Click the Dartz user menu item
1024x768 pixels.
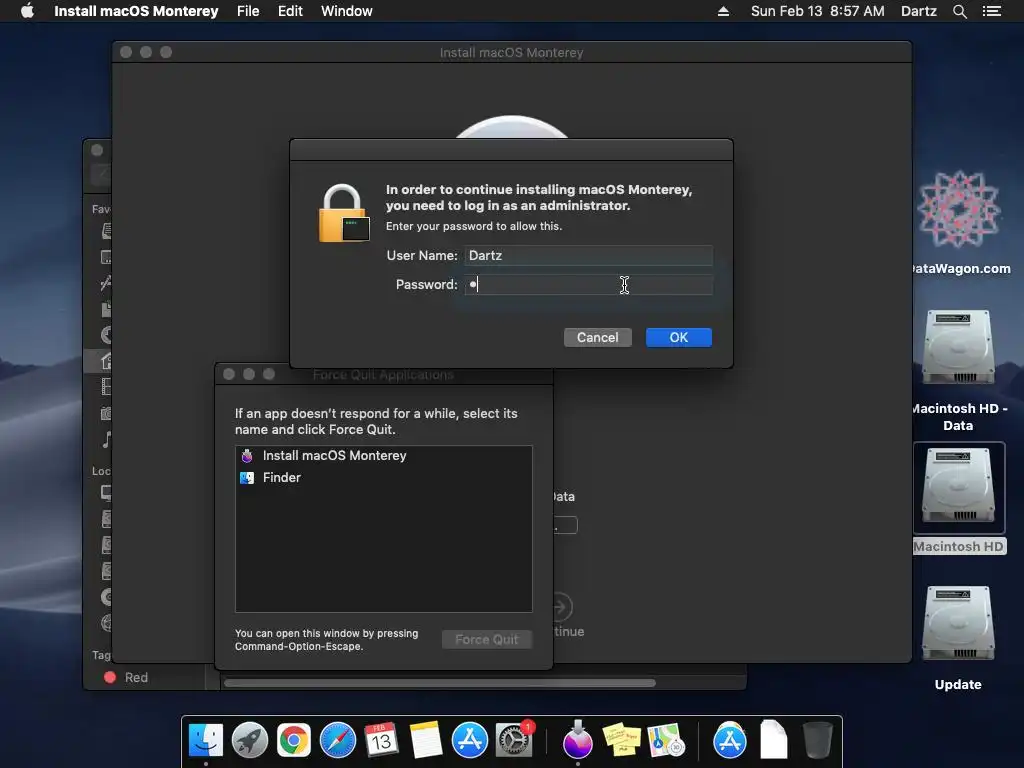click(x=919, y=11)
